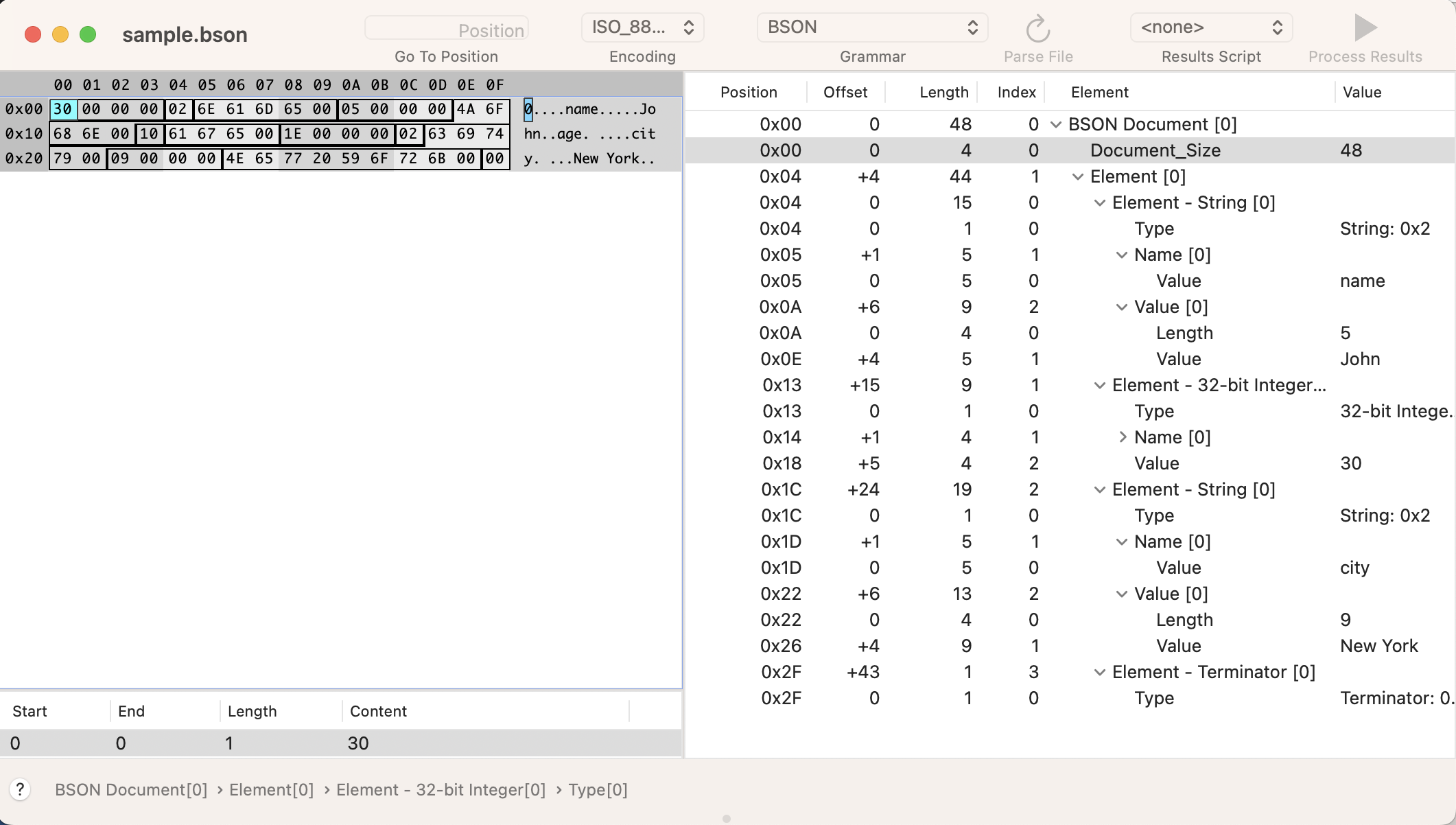Screen dimensions: 1456x825
Task: Click the Content column header in selection table
Action: point(378,711)
